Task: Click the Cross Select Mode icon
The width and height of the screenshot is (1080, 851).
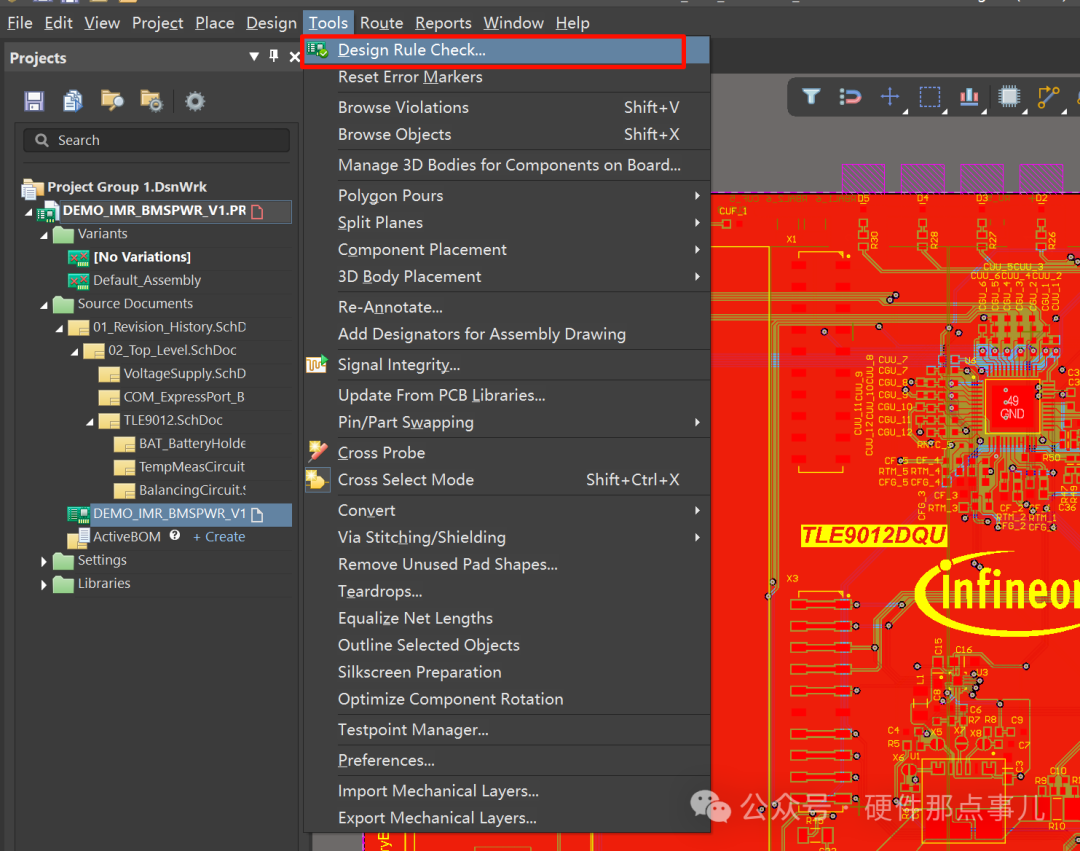Action: click(317, 479)
